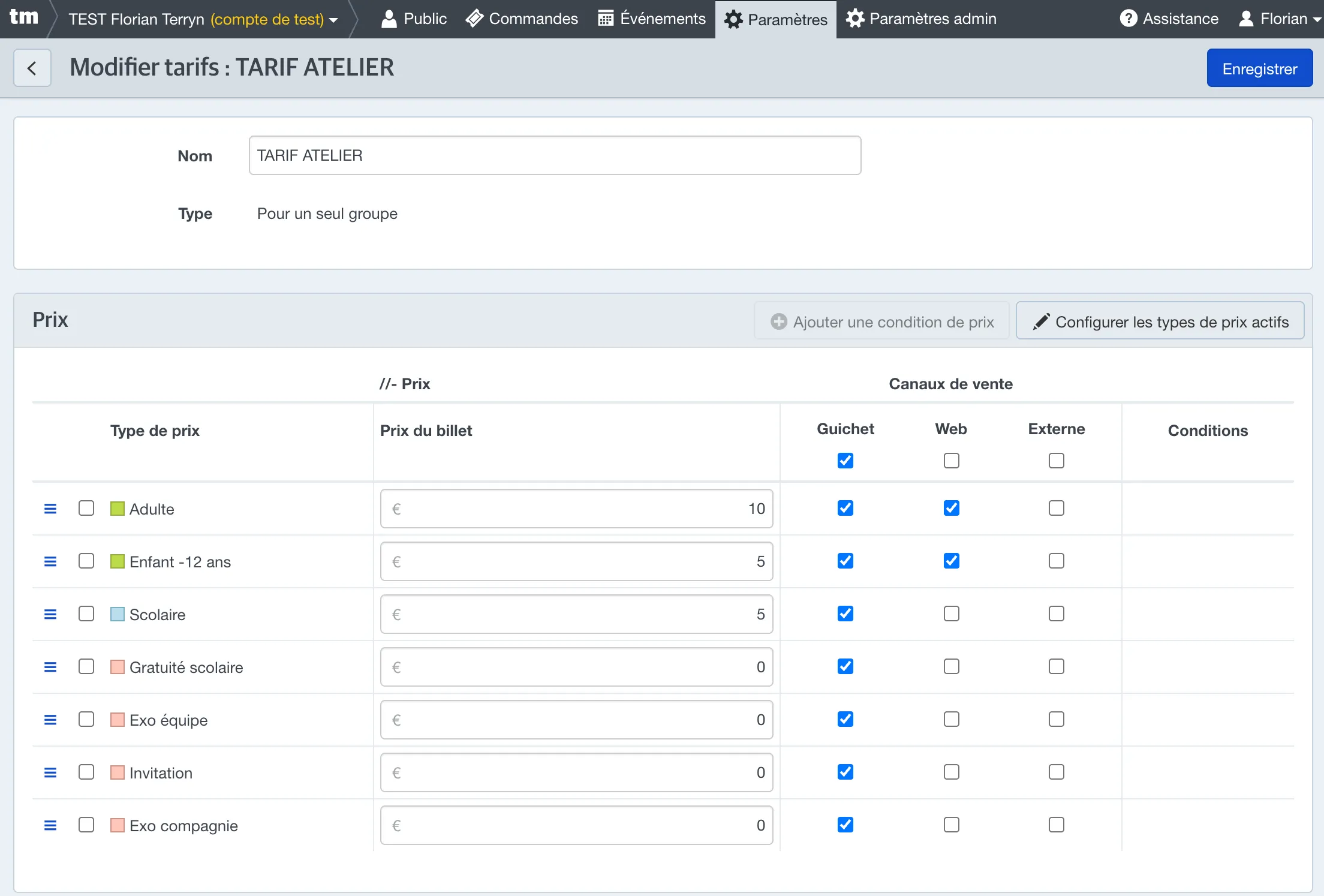Click the drag handle for the Adulte row
The image size is (1324, 896).
tap(50, 509)
